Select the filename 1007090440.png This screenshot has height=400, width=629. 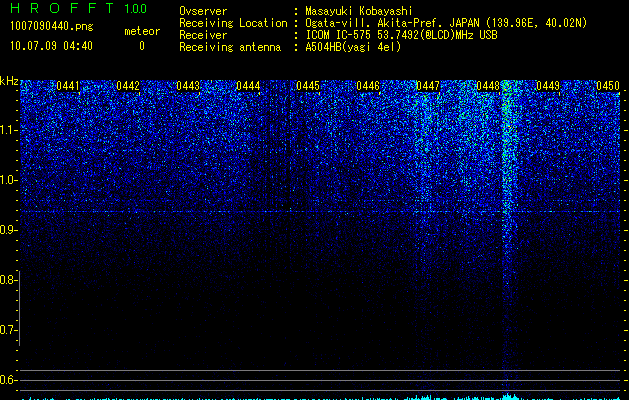(x=52, y=26)
